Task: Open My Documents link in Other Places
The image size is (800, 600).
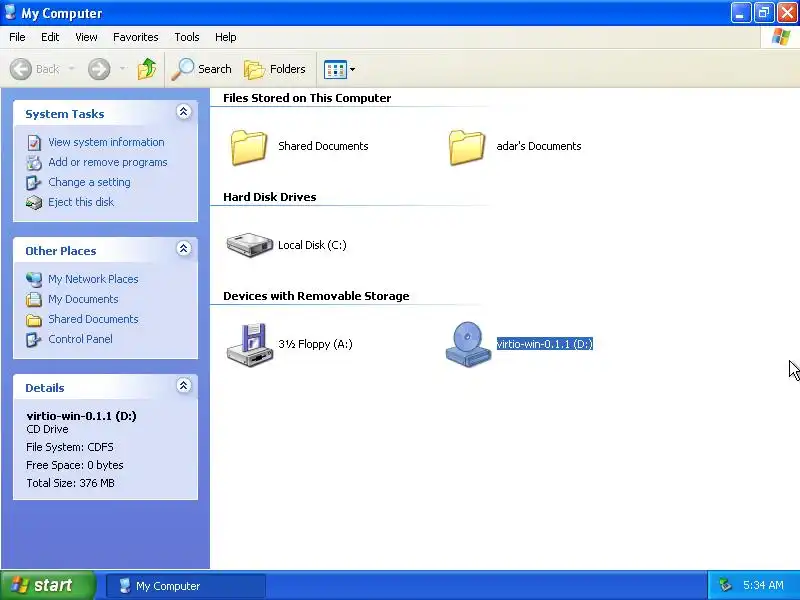Action: coord(83,299)
